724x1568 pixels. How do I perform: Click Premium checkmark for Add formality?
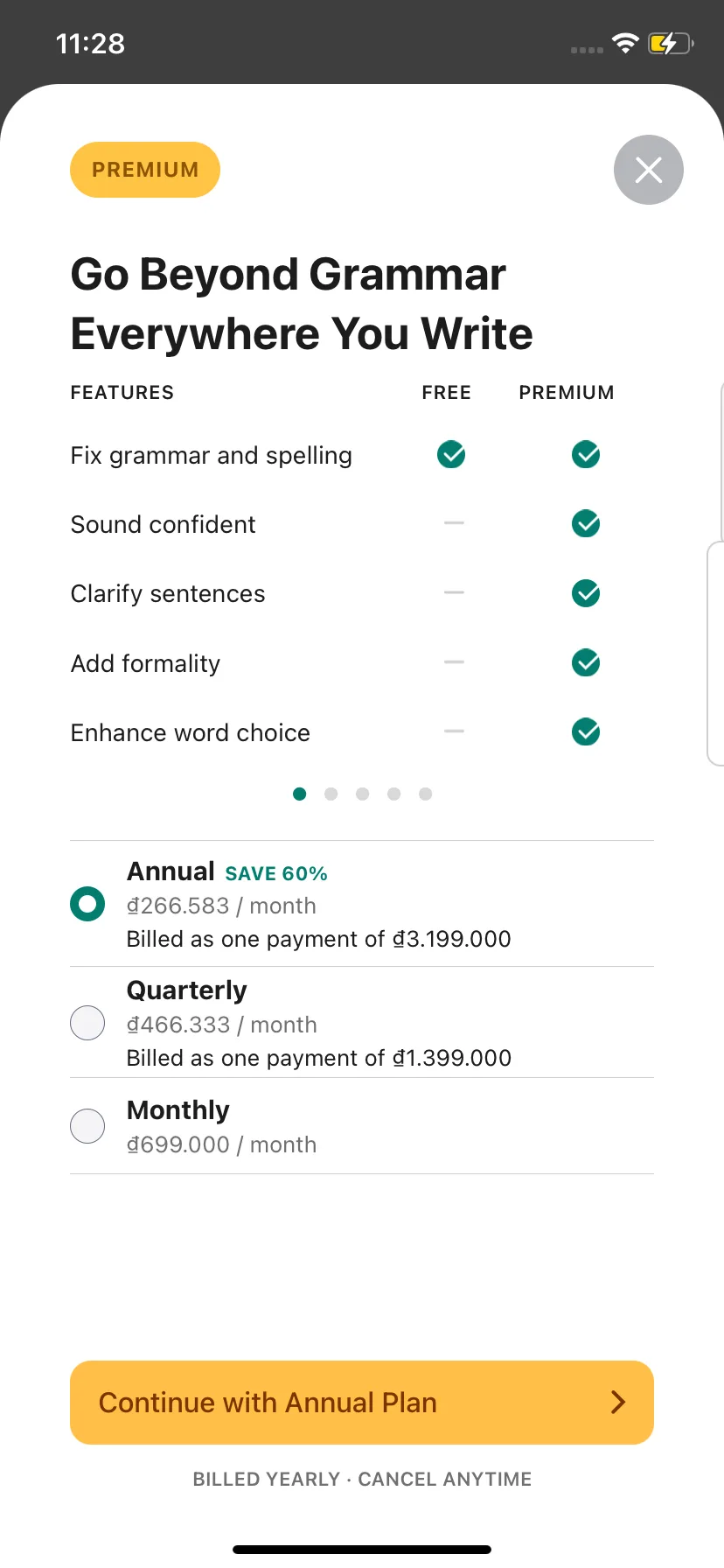[586, 662]
